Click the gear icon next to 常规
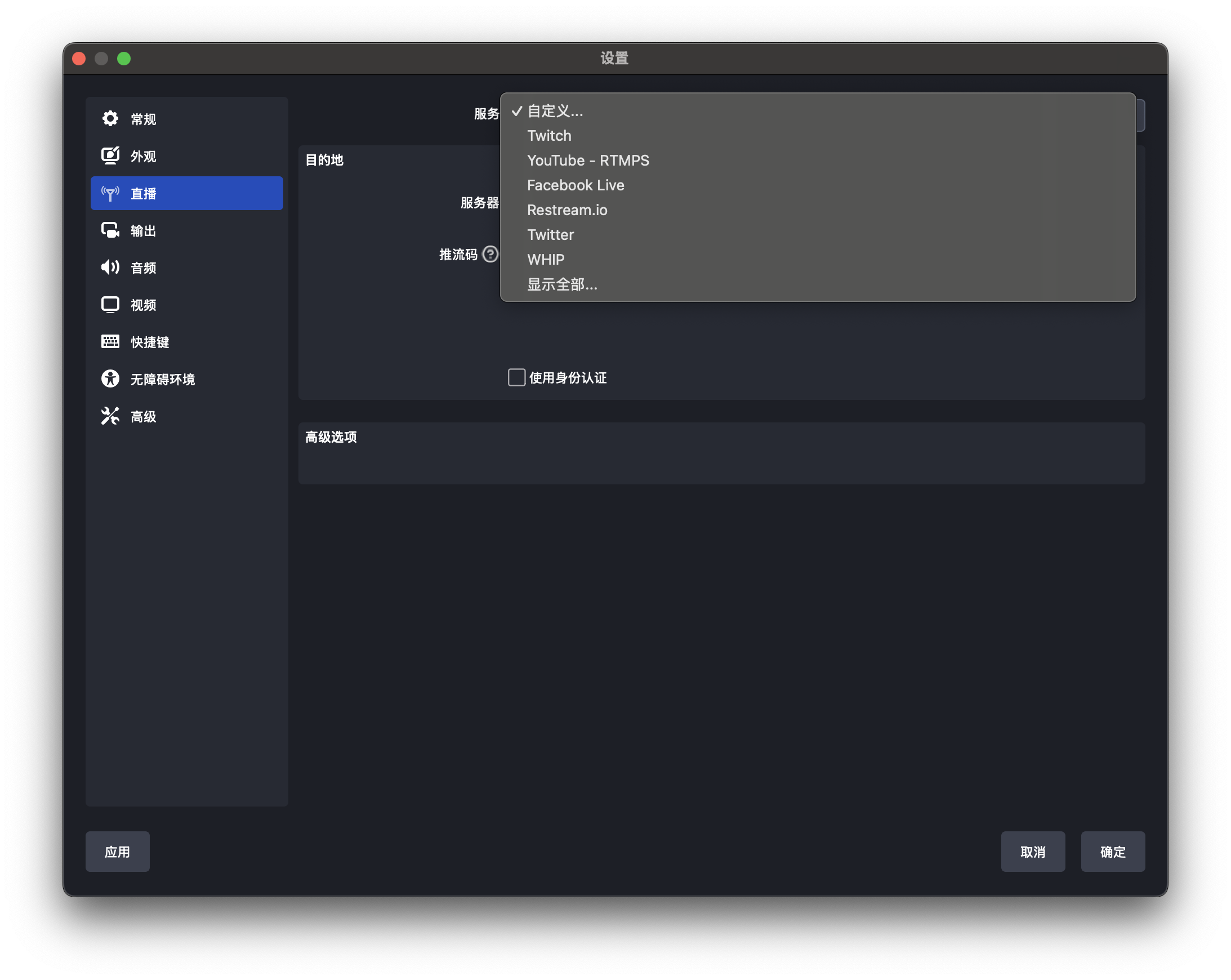1231x980 pixels. point(110,119)
